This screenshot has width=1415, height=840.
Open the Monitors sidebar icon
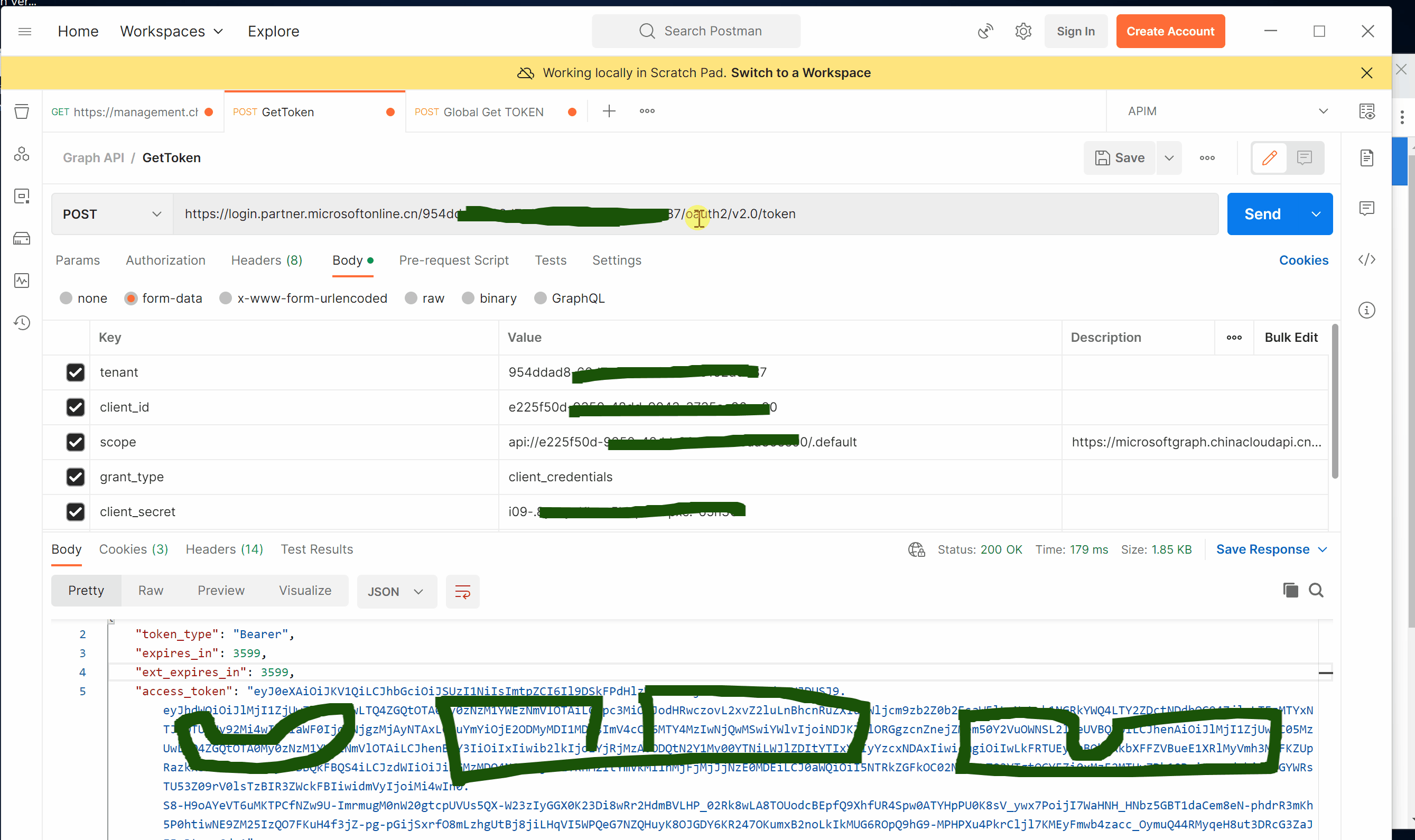[x=22, y=281]
